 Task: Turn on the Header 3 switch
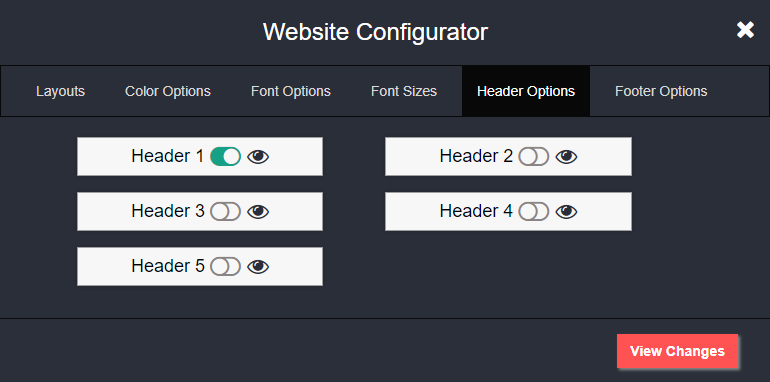pos(225,212)
